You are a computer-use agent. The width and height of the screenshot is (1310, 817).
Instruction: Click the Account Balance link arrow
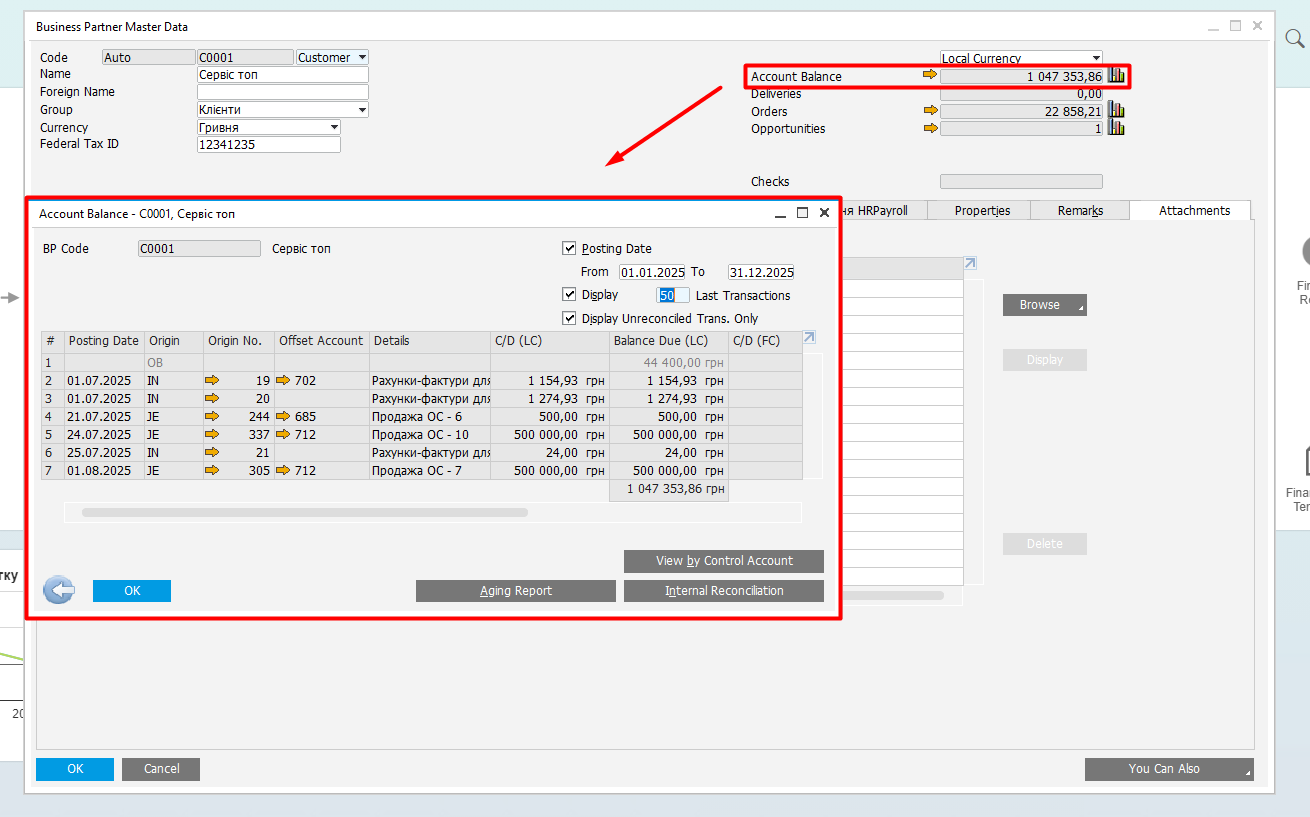click(930, 75)
